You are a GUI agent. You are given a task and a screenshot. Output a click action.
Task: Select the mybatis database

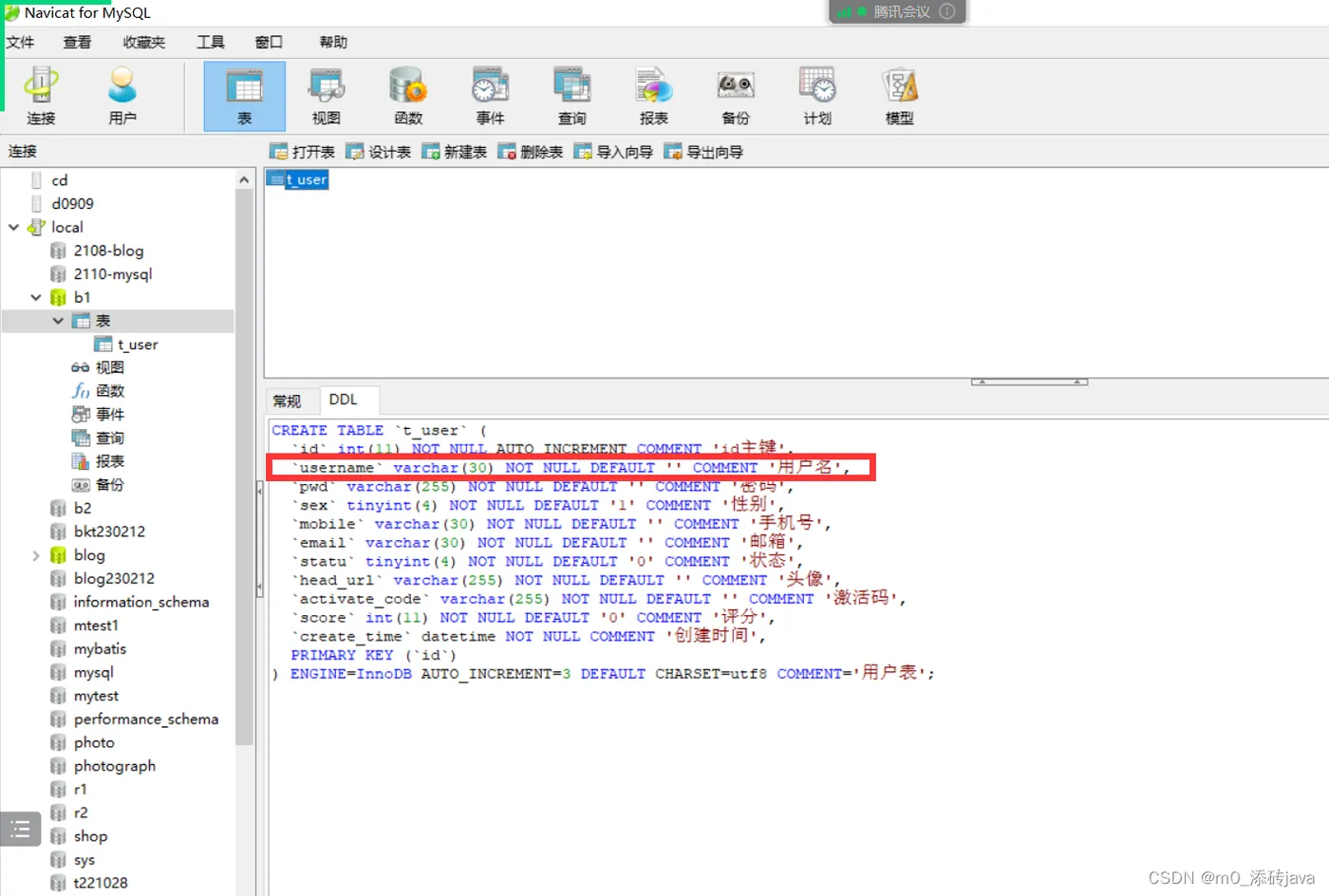pyautogui.click(x=88, y=648)
